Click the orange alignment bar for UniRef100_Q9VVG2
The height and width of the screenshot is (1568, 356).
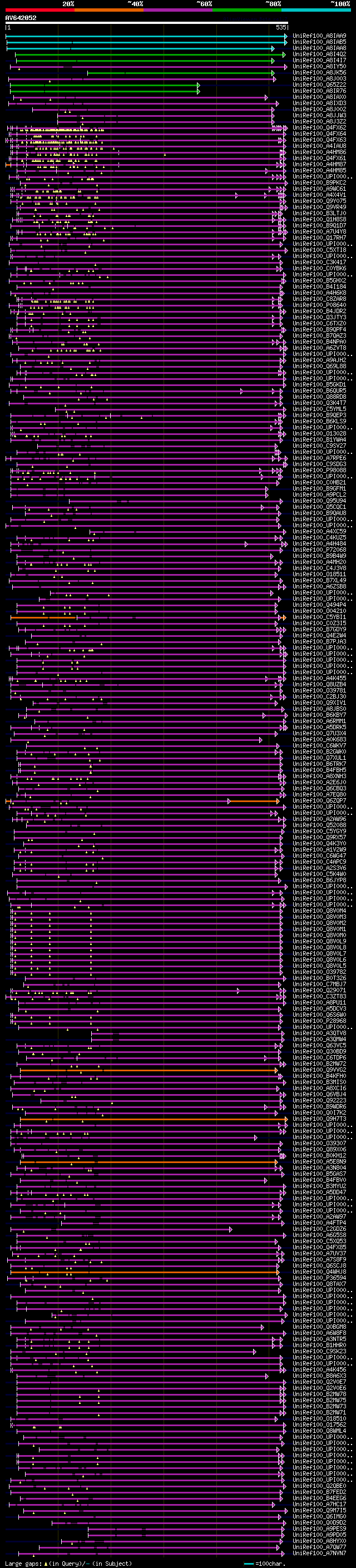[x=149, y=1070]
